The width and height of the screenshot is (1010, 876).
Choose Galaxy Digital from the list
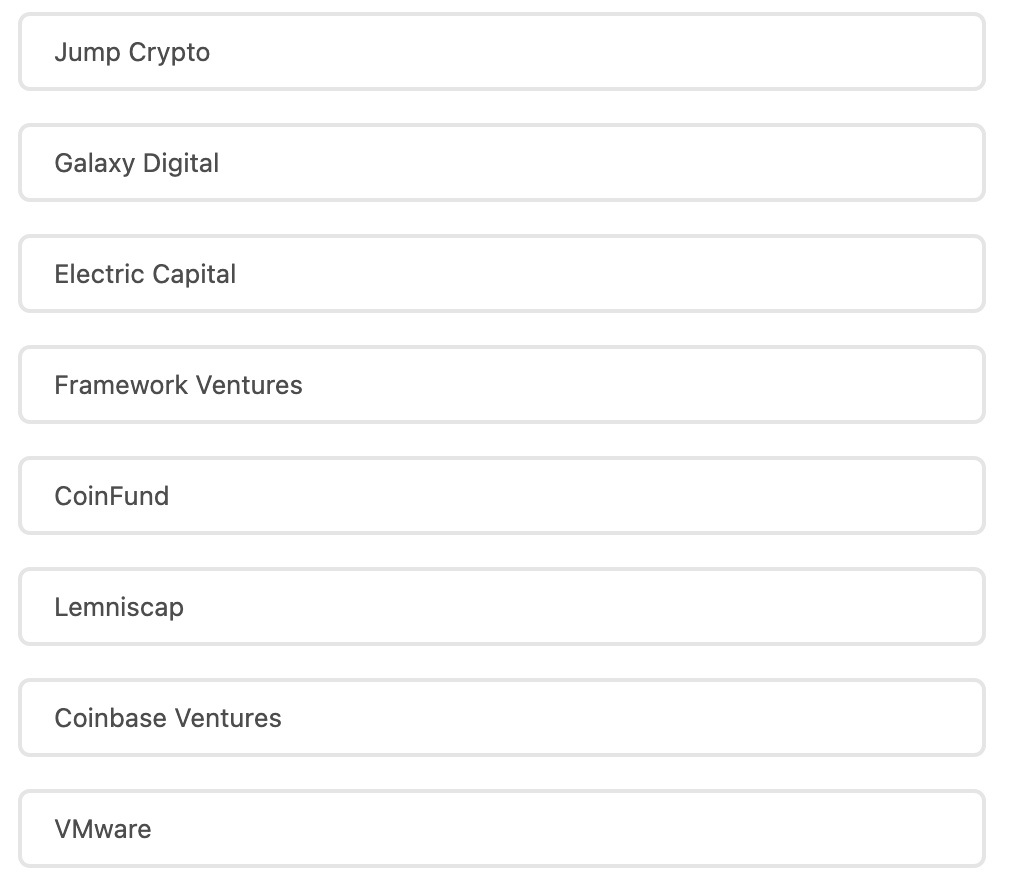501,163
